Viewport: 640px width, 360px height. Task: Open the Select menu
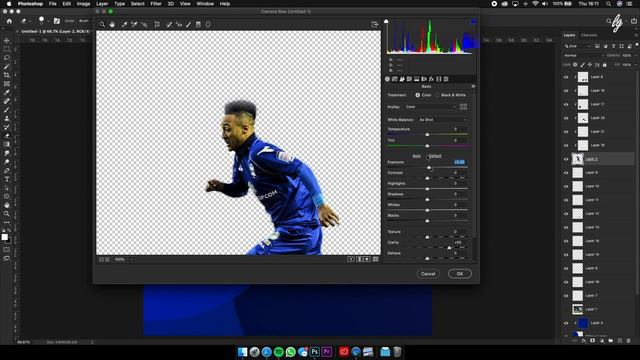pyautogui.click(x=138, y=4)
